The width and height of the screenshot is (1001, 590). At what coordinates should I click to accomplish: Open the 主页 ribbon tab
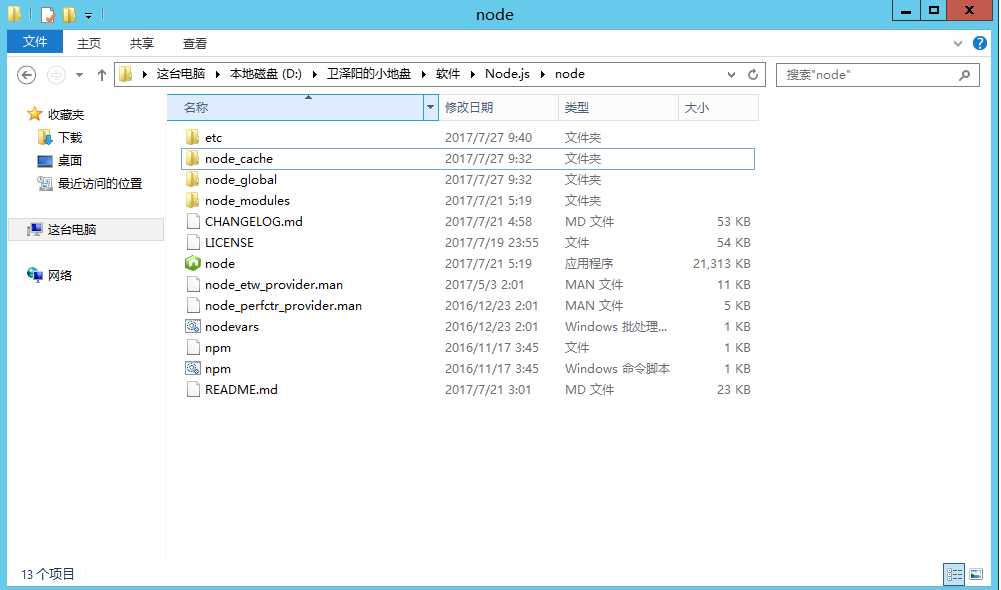point(89,43)
